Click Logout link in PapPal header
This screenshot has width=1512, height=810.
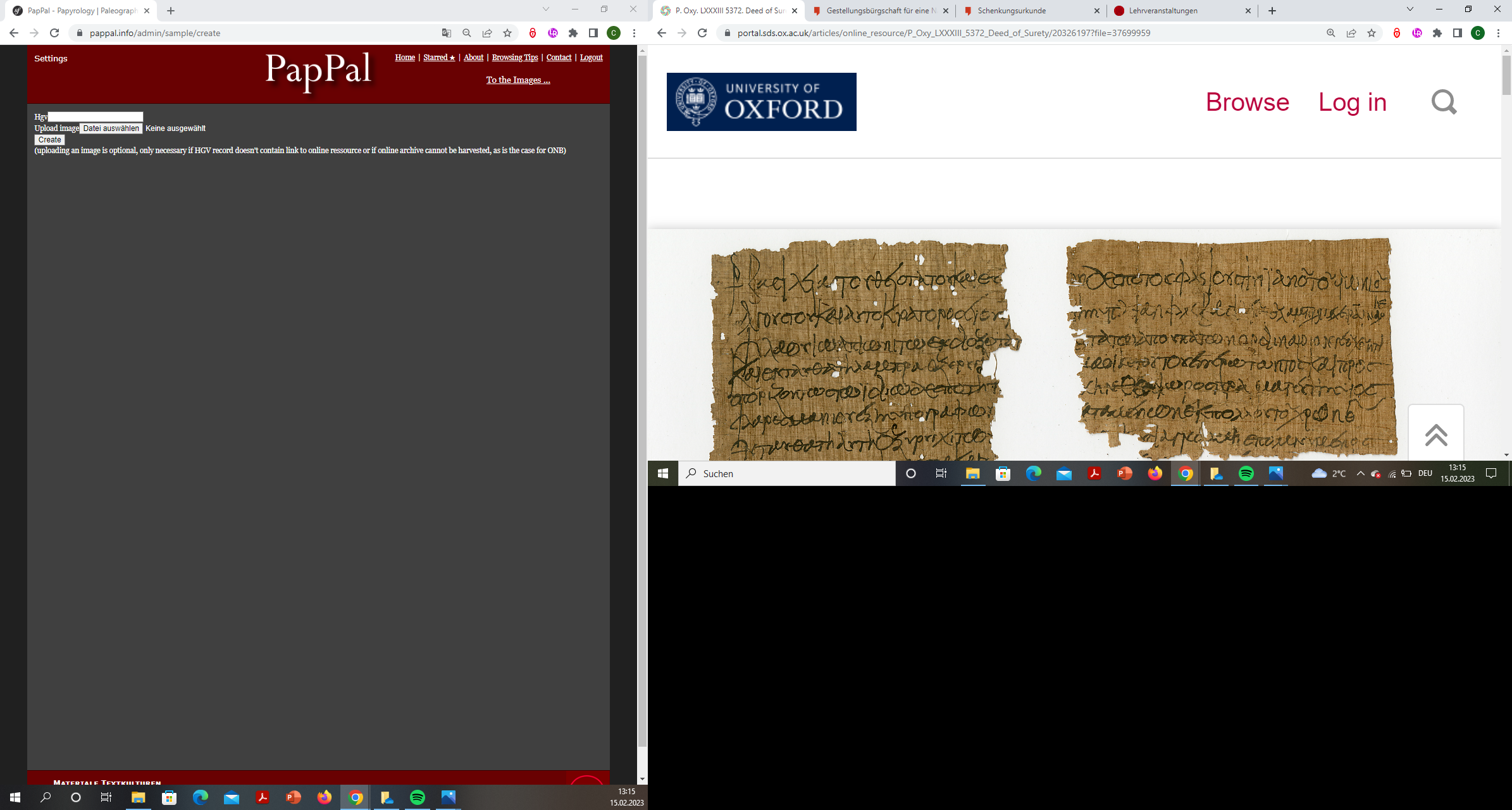(591, 58)
